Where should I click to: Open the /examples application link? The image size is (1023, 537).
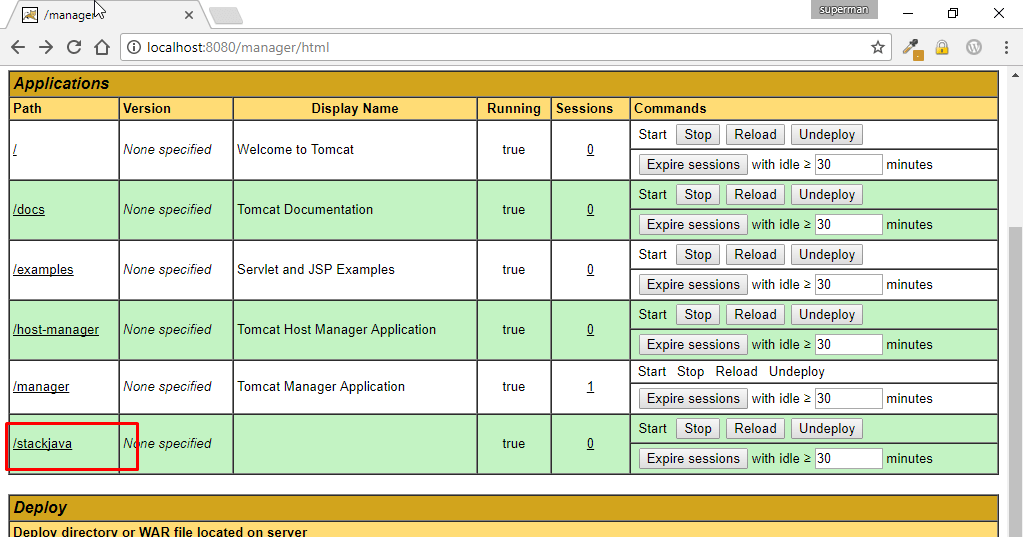point(43,269)
